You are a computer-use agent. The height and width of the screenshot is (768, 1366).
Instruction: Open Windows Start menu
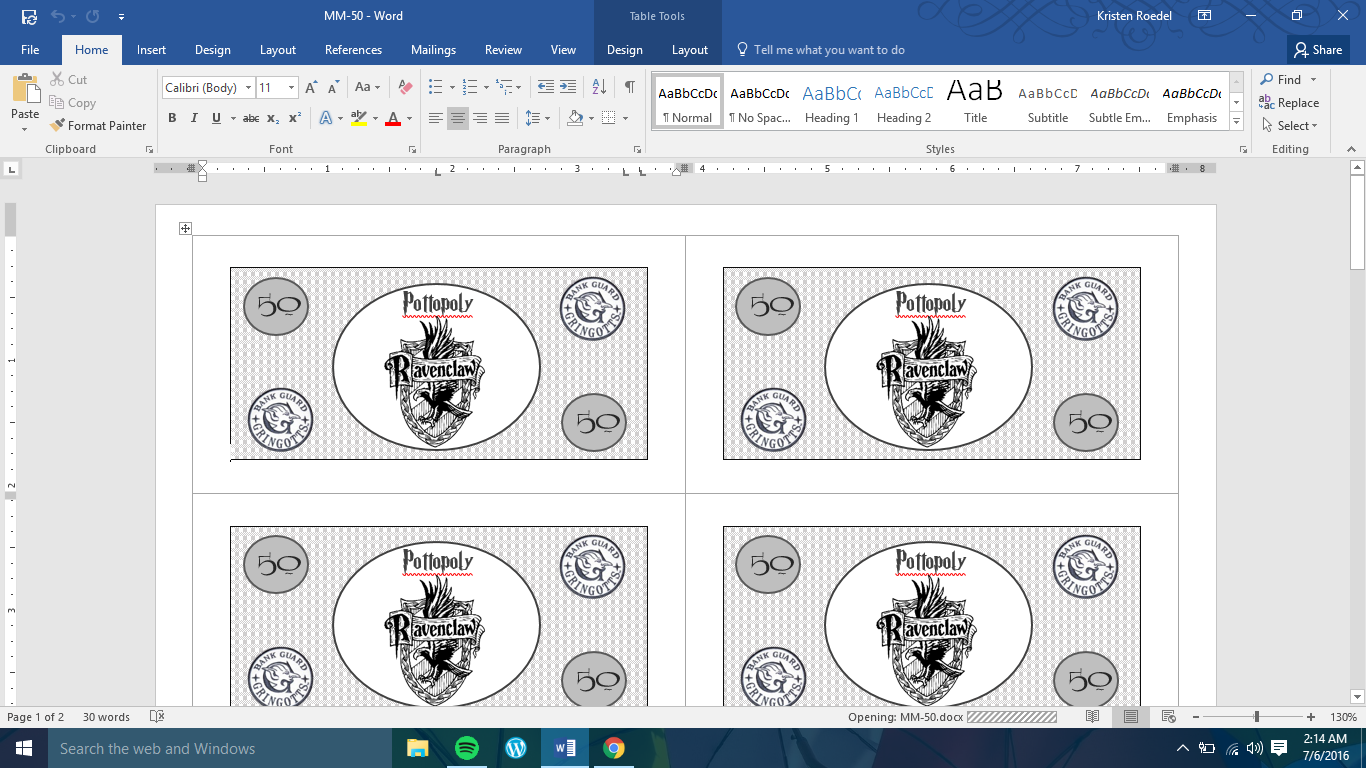(x=23, y=748)
